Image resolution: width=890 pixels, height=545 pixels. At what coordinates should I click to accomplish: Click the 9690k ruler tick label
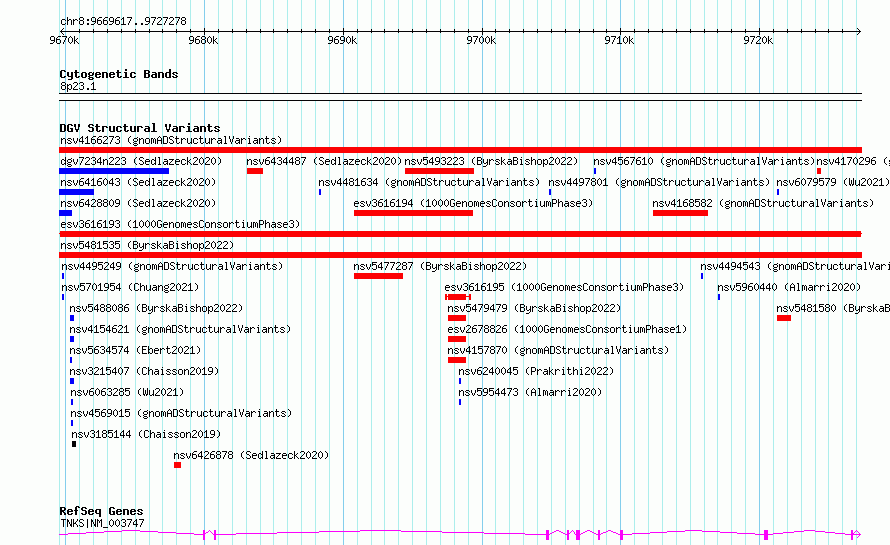[342, 40]
